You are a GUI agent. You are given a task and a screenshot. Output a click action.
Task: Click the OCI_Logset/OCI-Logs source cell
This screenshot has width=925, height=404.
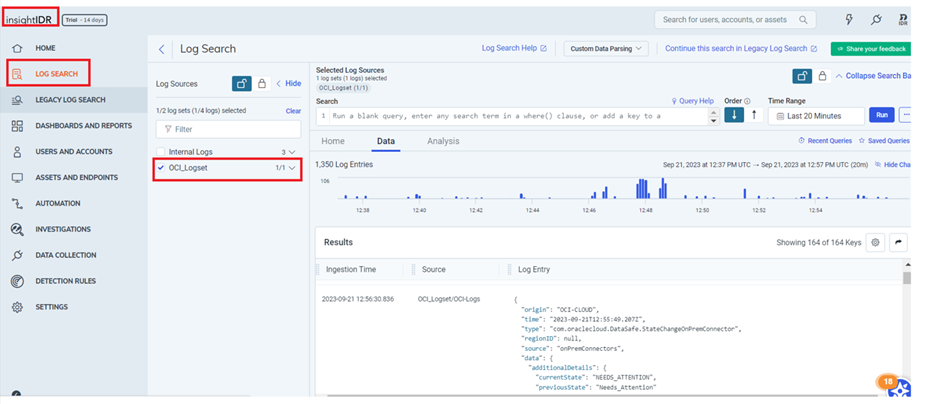449,299
